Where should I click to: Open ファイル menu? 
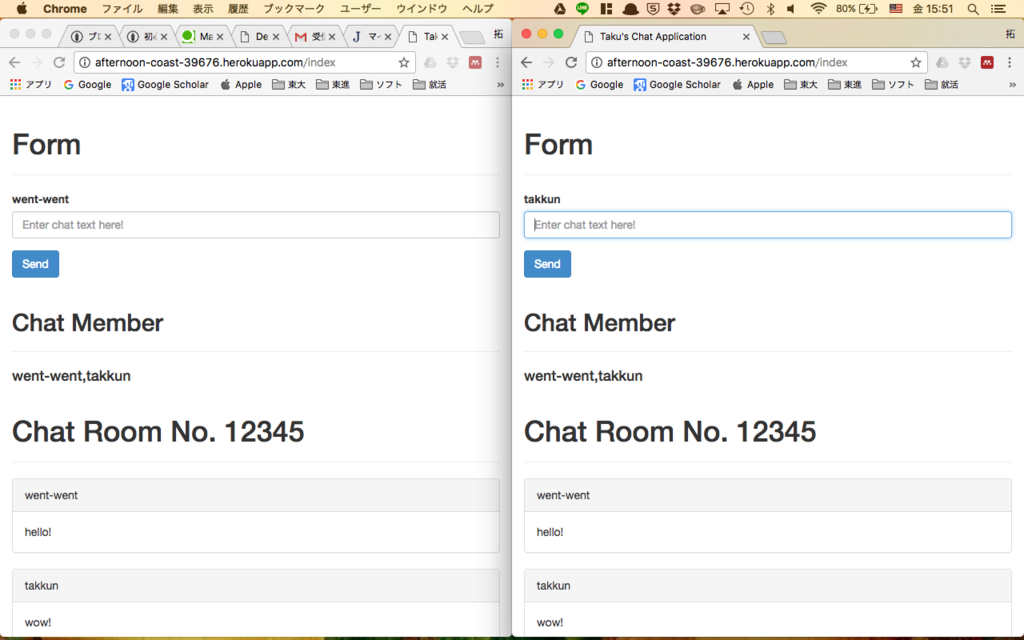(x=122, y=8)
